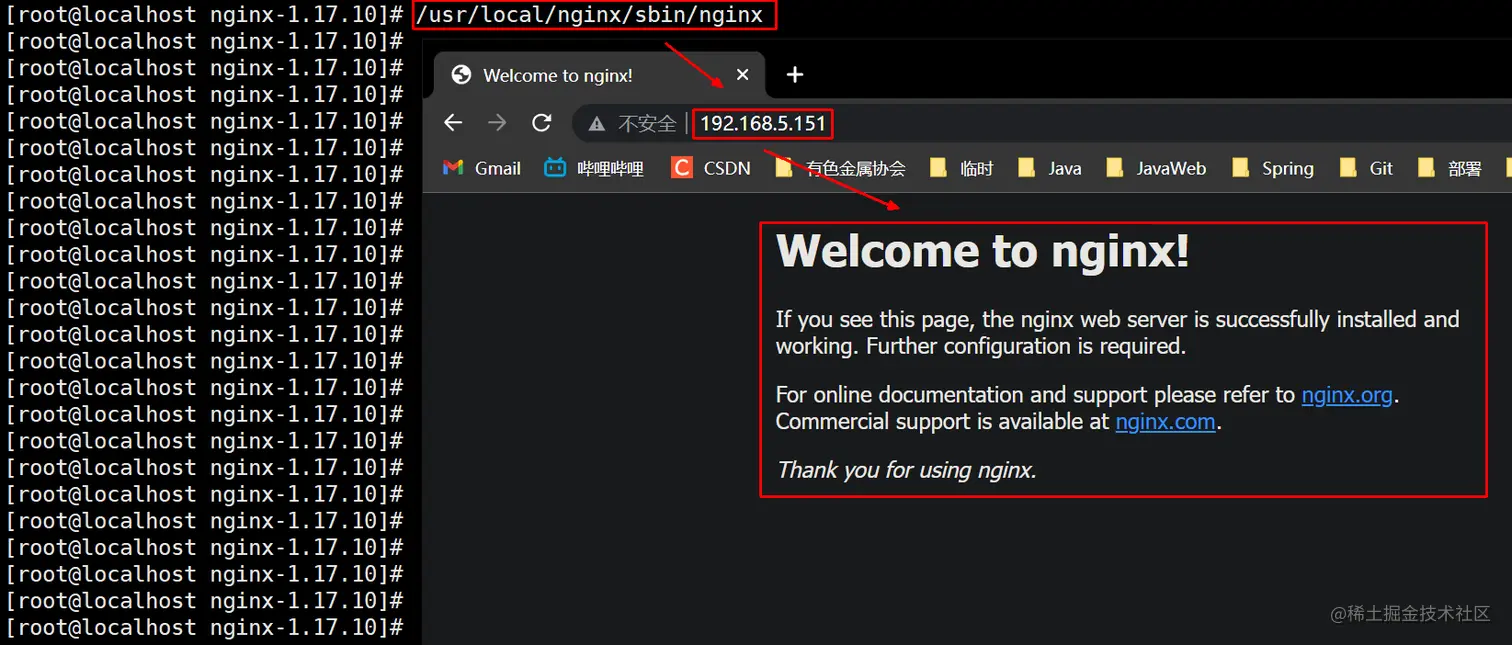Open the JavaWeb bookmark folder
Screen dimensions: 1512x645
[x=1156, y=168]
